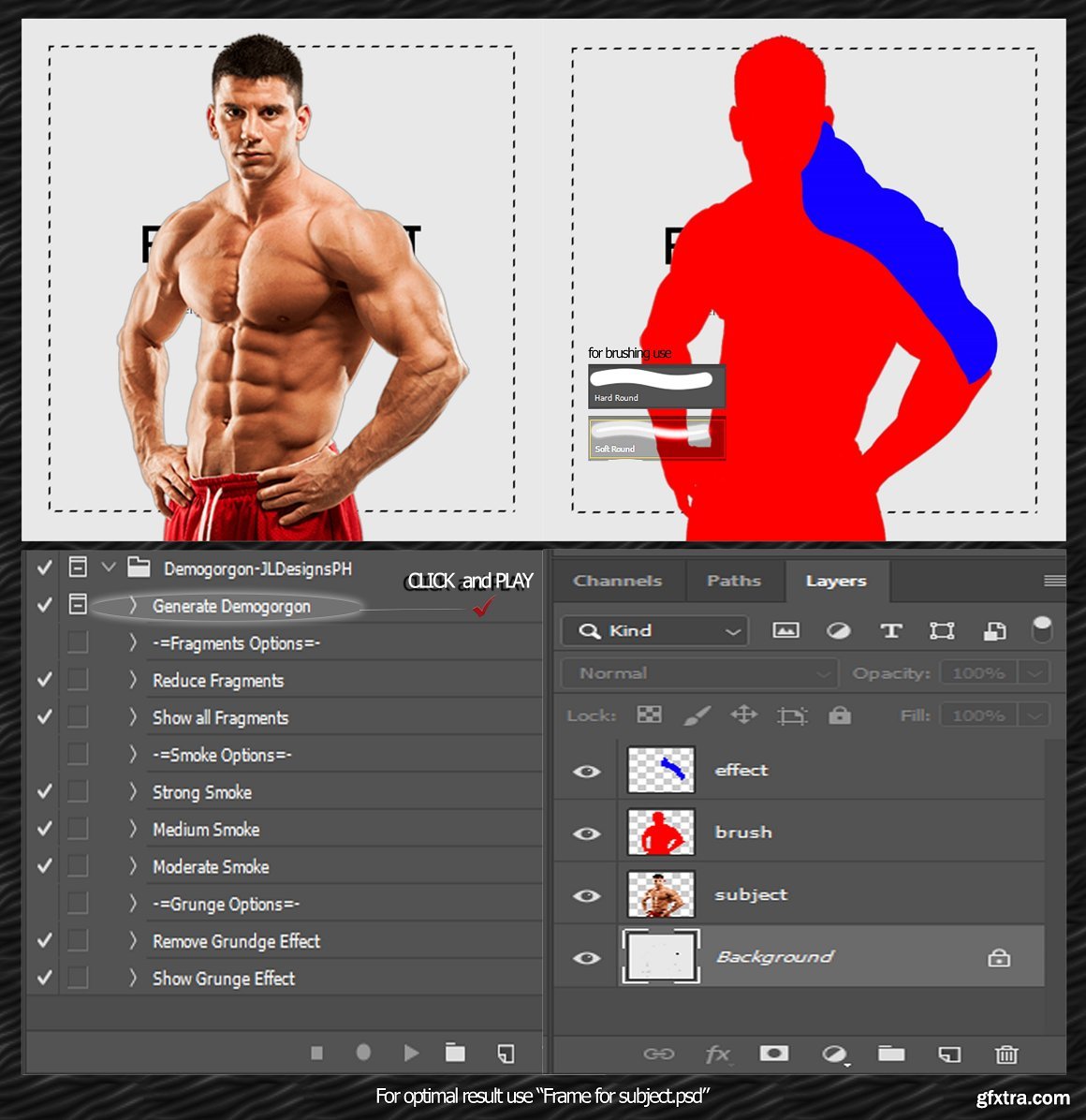Expand the Generate Demogorgon action
The image size is (1086, 1120).
point(133,606)
